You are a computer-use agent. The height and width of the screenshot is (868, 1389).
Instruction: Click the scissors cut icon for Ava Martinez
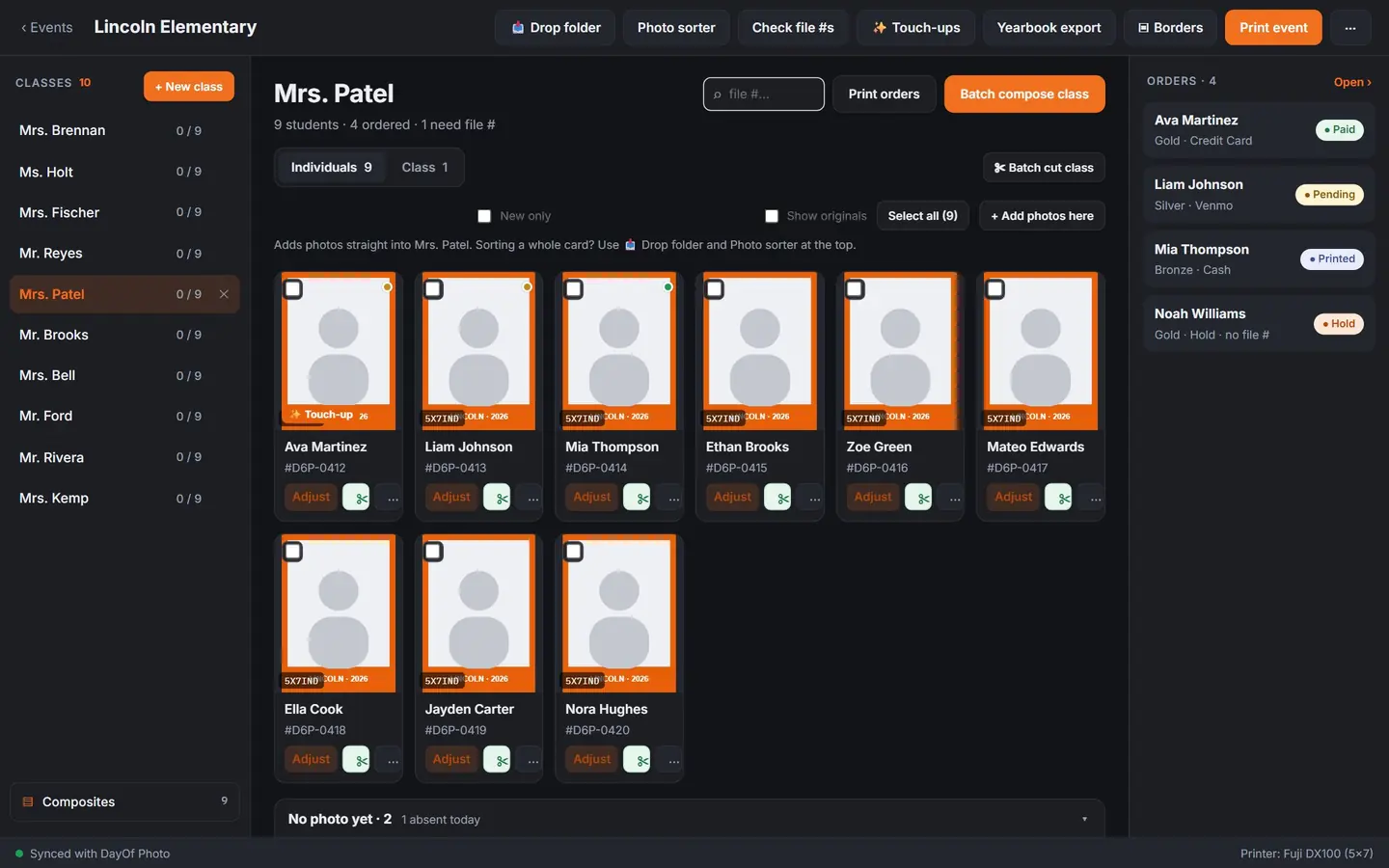pos(357,498)
